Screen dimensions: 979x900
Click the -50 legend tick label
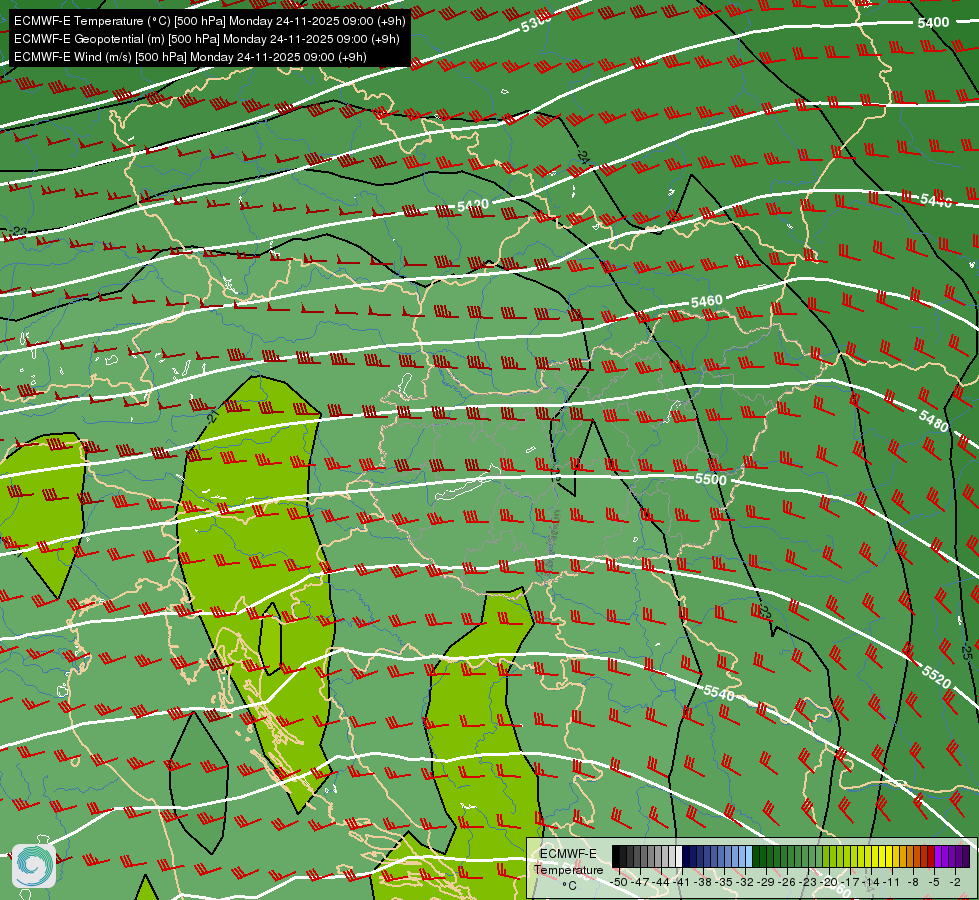click(x=619, y=882)
